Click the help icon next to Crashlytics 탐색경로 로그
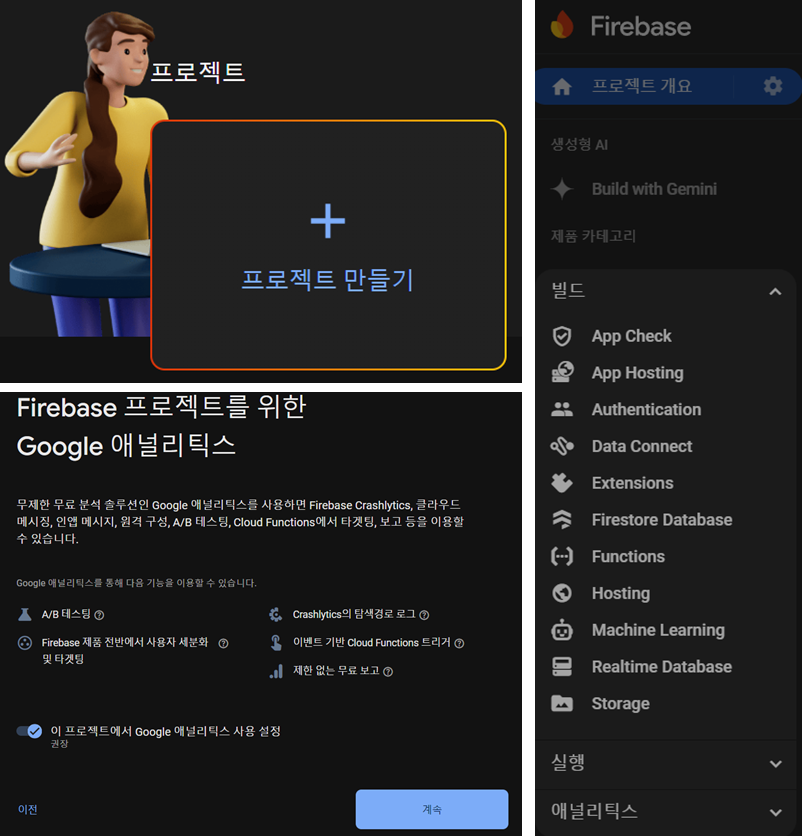 424,615
